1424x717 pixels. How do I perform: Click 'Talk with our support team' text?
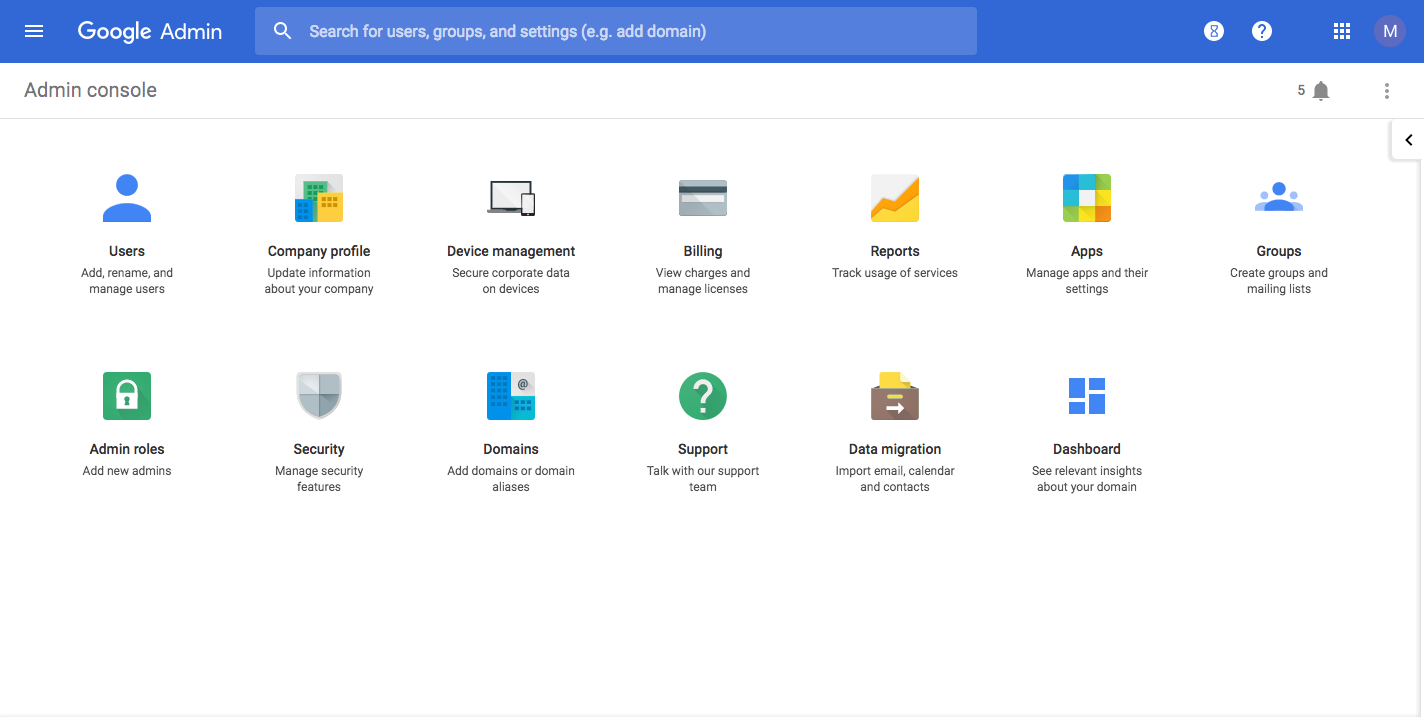click(x=703, y=479)
